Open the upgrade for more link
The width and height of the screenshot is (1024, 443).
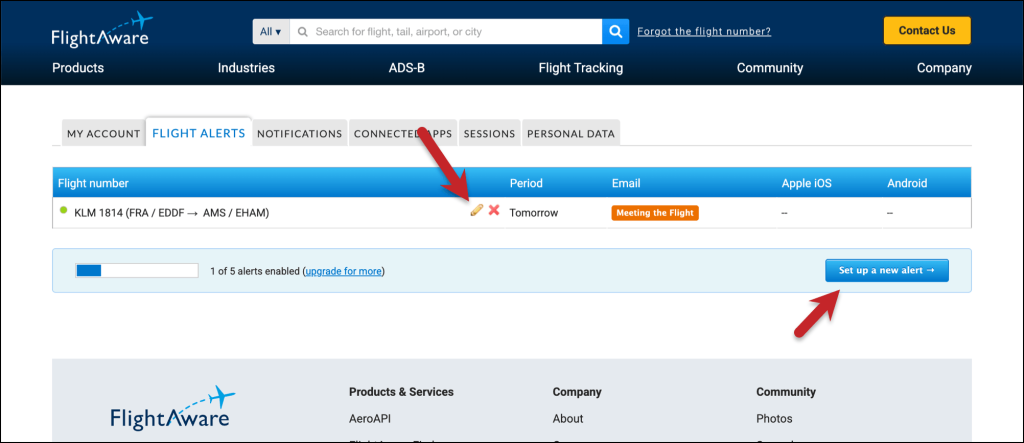pos(344,271)
